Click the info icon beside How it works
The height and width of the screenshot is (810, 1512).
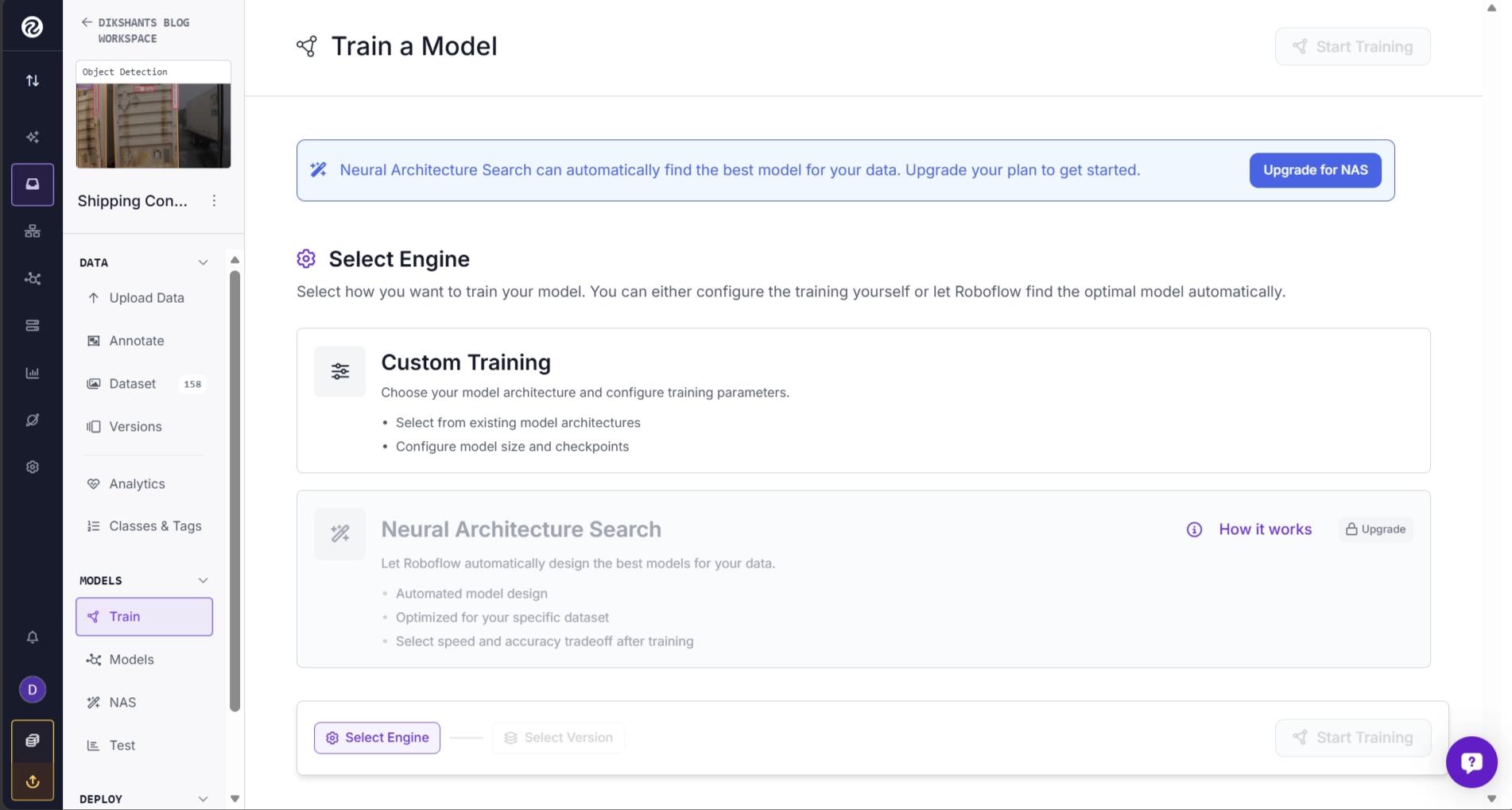pos(1194,529)
